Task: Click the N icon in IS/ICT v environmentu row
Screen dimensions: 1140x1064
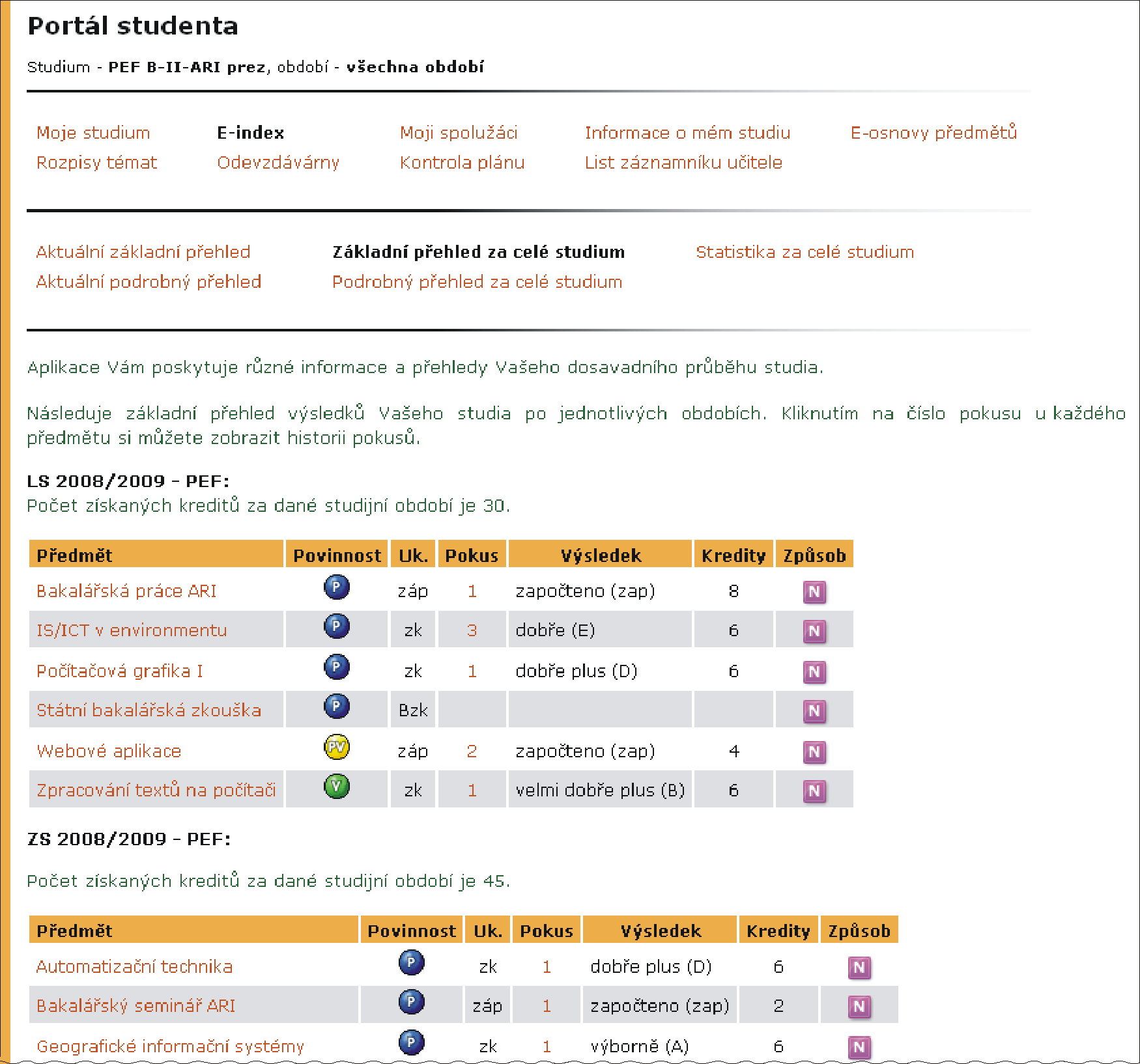Action: pyautogui.click(x=814, y=632)
